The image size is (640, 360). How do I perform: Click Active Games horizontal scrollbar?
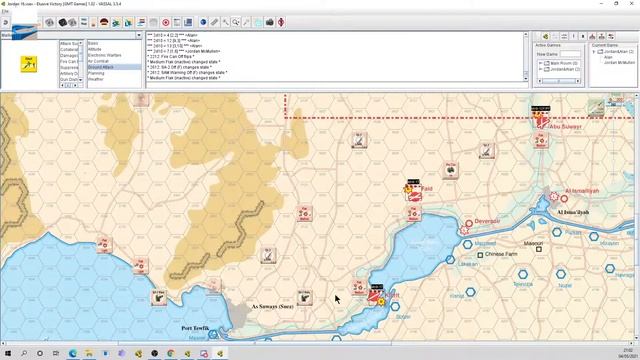pos(558,81)
